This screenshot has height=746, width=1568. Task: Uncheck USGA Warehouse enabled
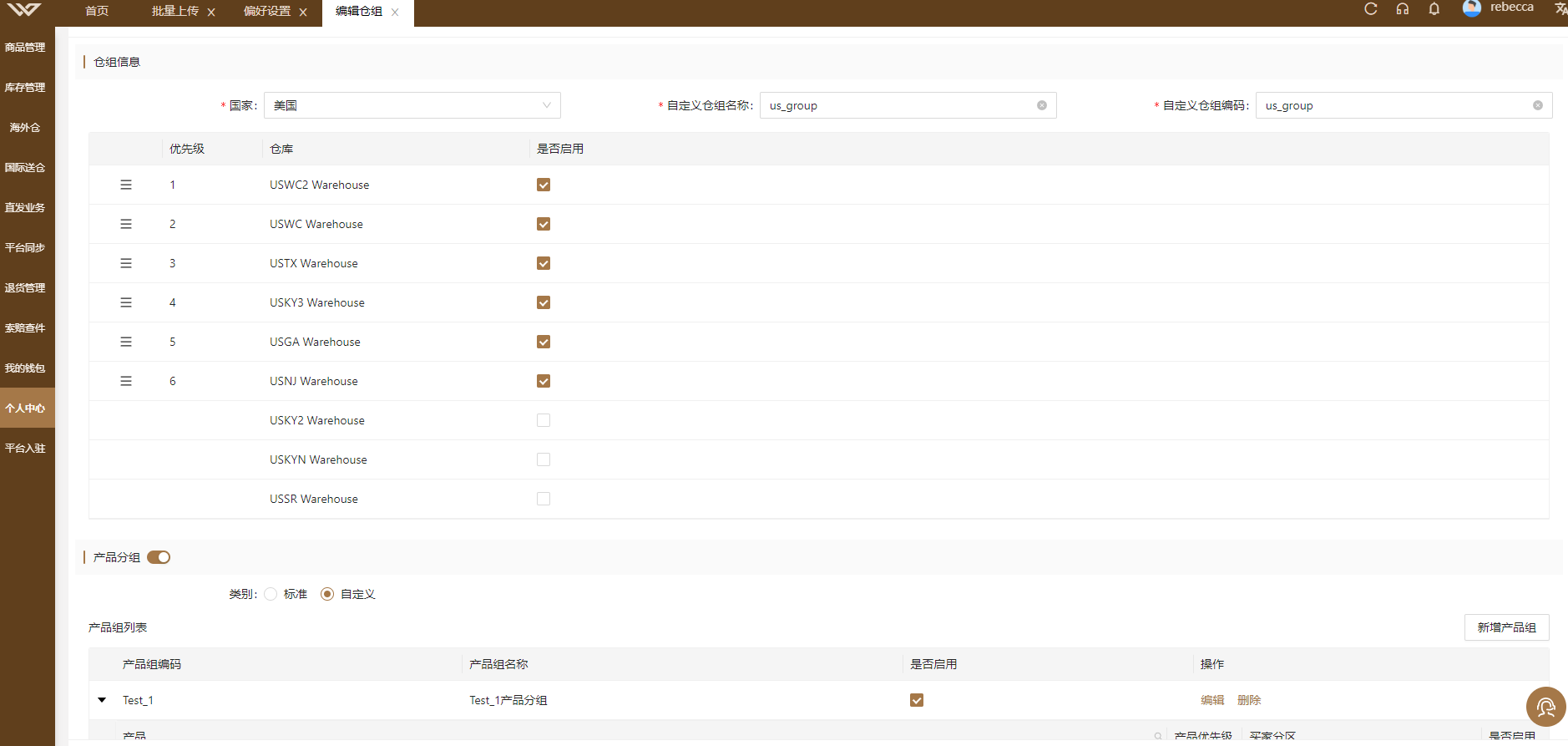(x=544, y=342)
